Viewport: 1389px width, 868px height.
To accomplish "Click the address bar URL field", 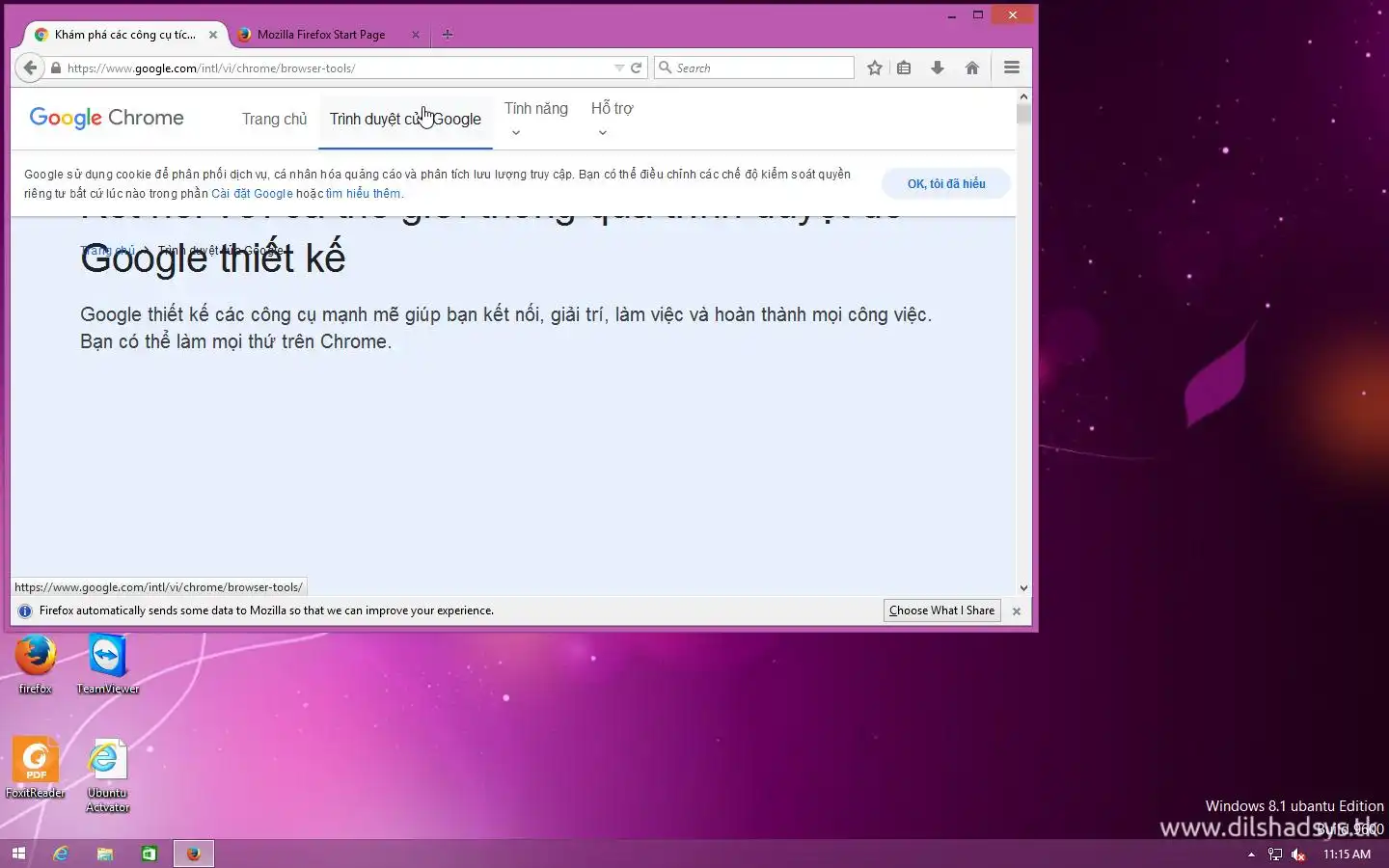I will click(338, 68).
